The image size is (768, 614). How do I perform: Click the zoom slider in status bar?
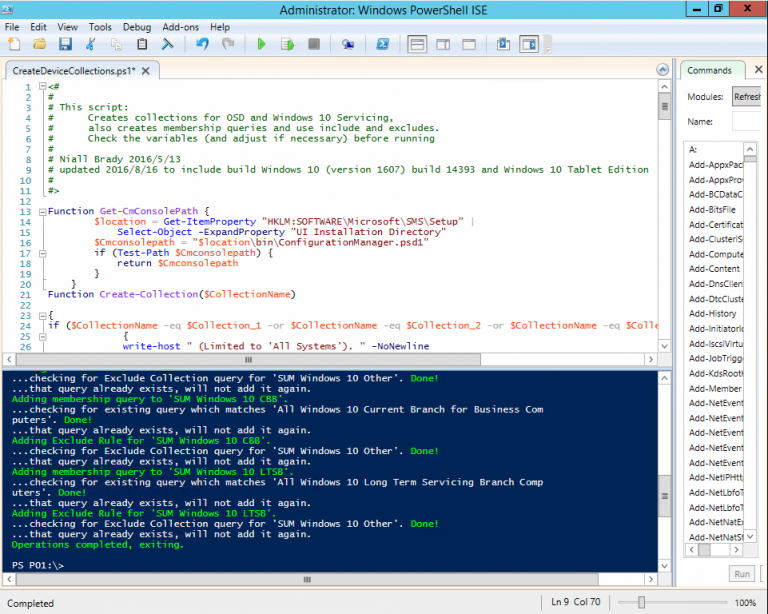coord(640,603)
